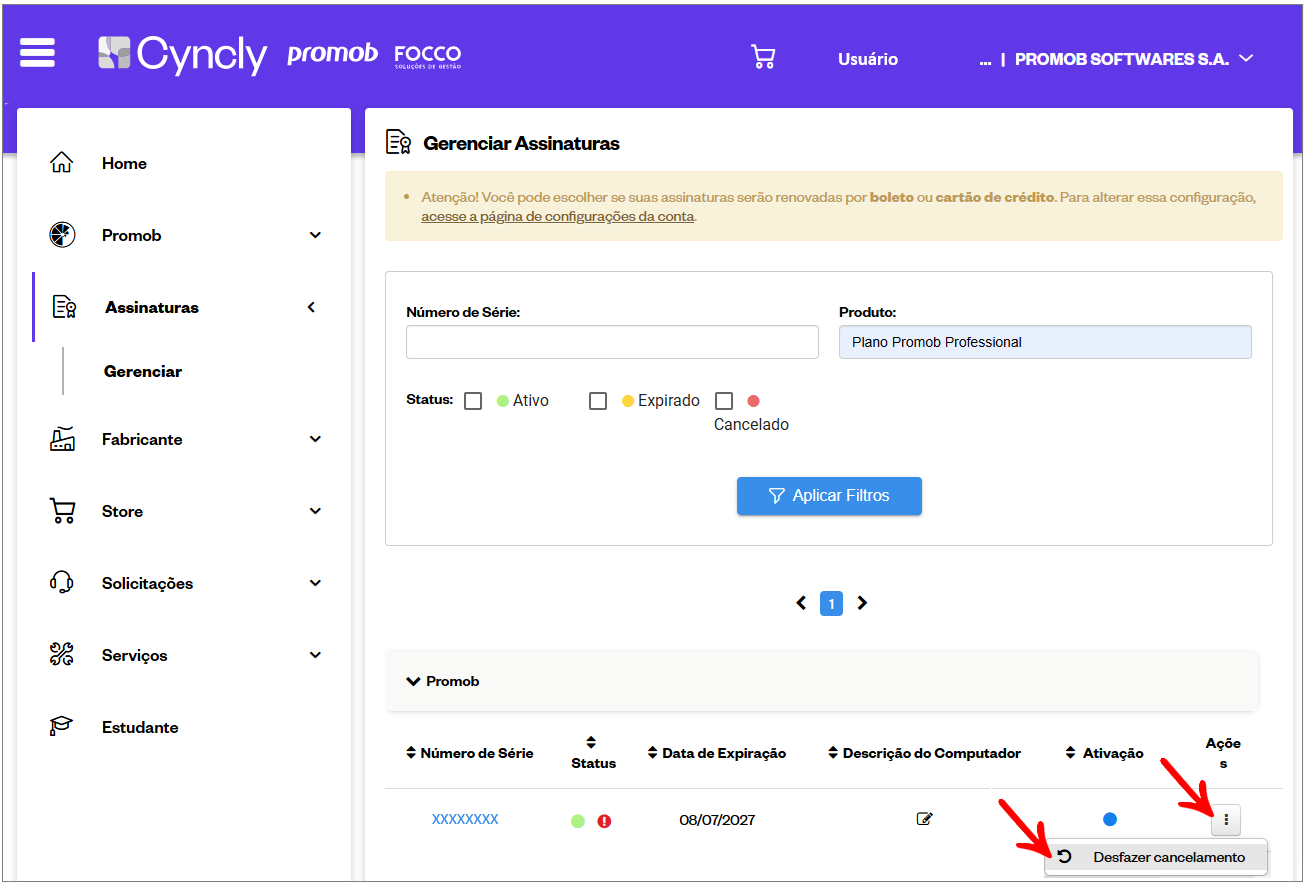Click the Promob sidebar globe icon
Screen dimensions: 1315x893
pos(62,235)
